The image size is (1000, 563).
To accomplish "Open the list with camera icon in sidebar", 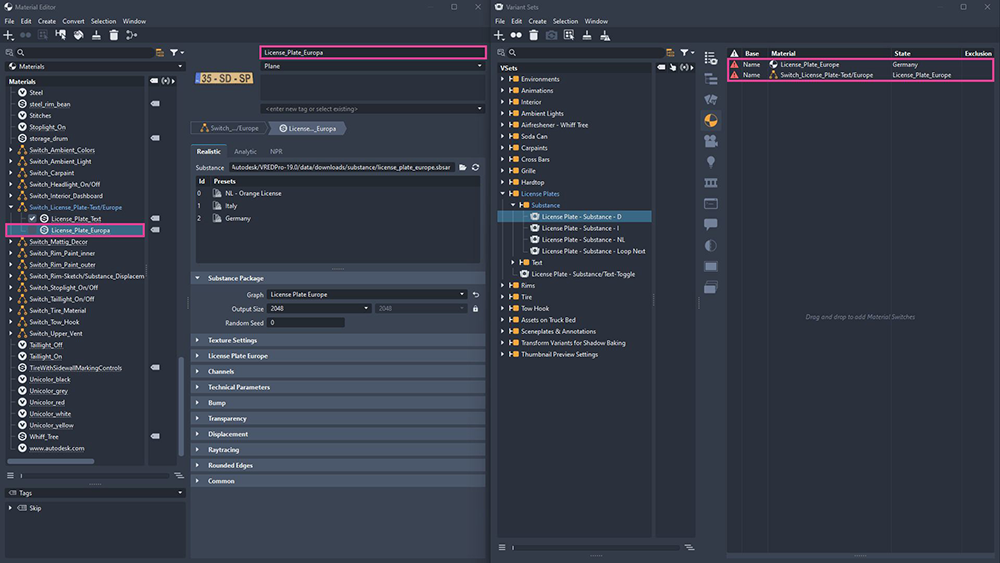I will tap(710, 58).
